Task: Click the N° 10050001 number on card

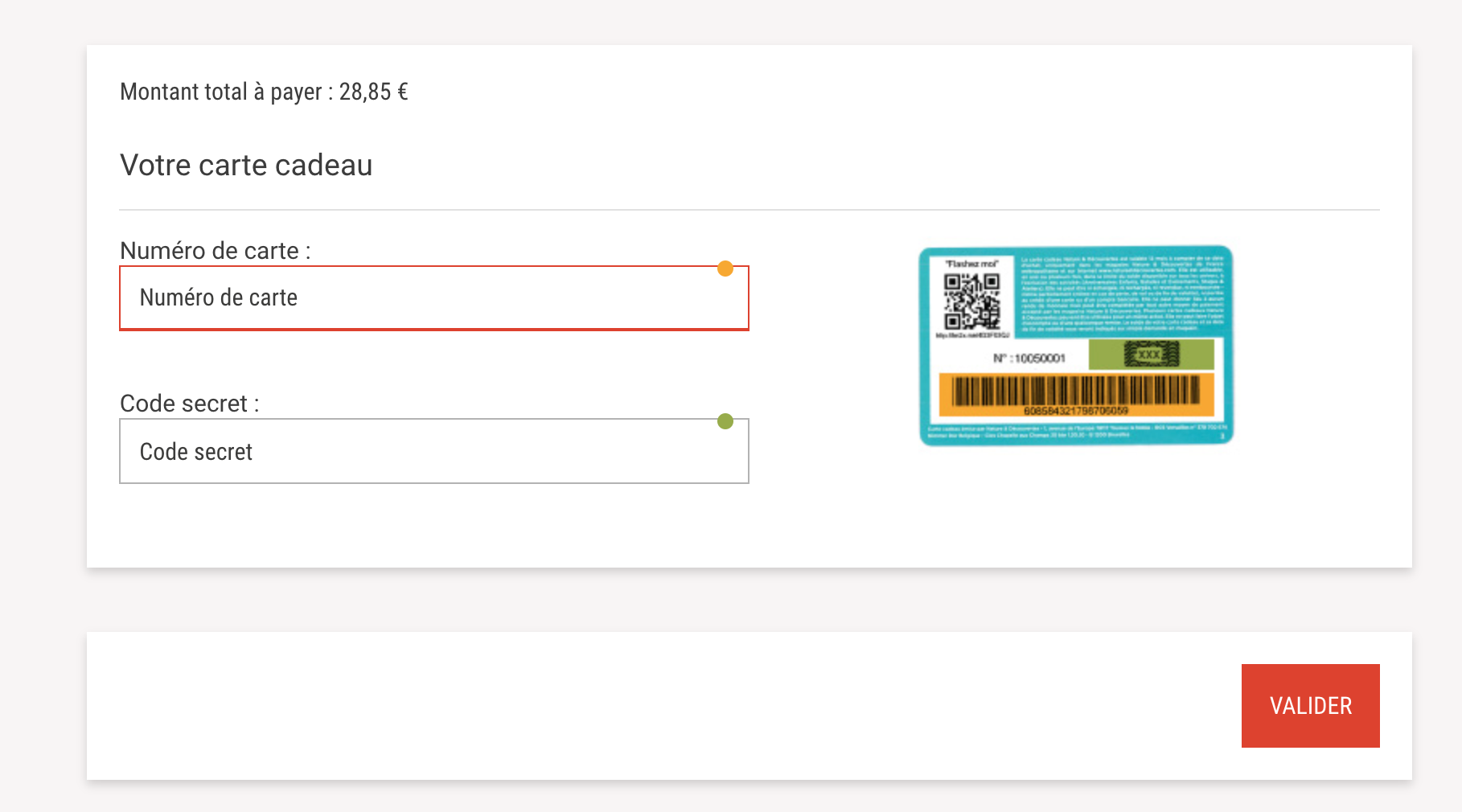Action: 1029,359
